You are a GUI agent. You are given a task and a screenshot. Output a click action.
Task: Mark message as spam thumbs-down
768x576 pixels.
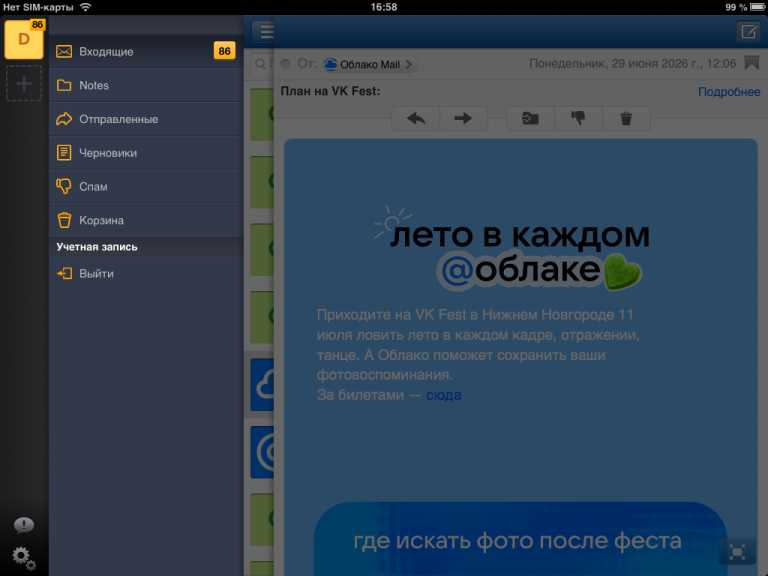point(578,119)
